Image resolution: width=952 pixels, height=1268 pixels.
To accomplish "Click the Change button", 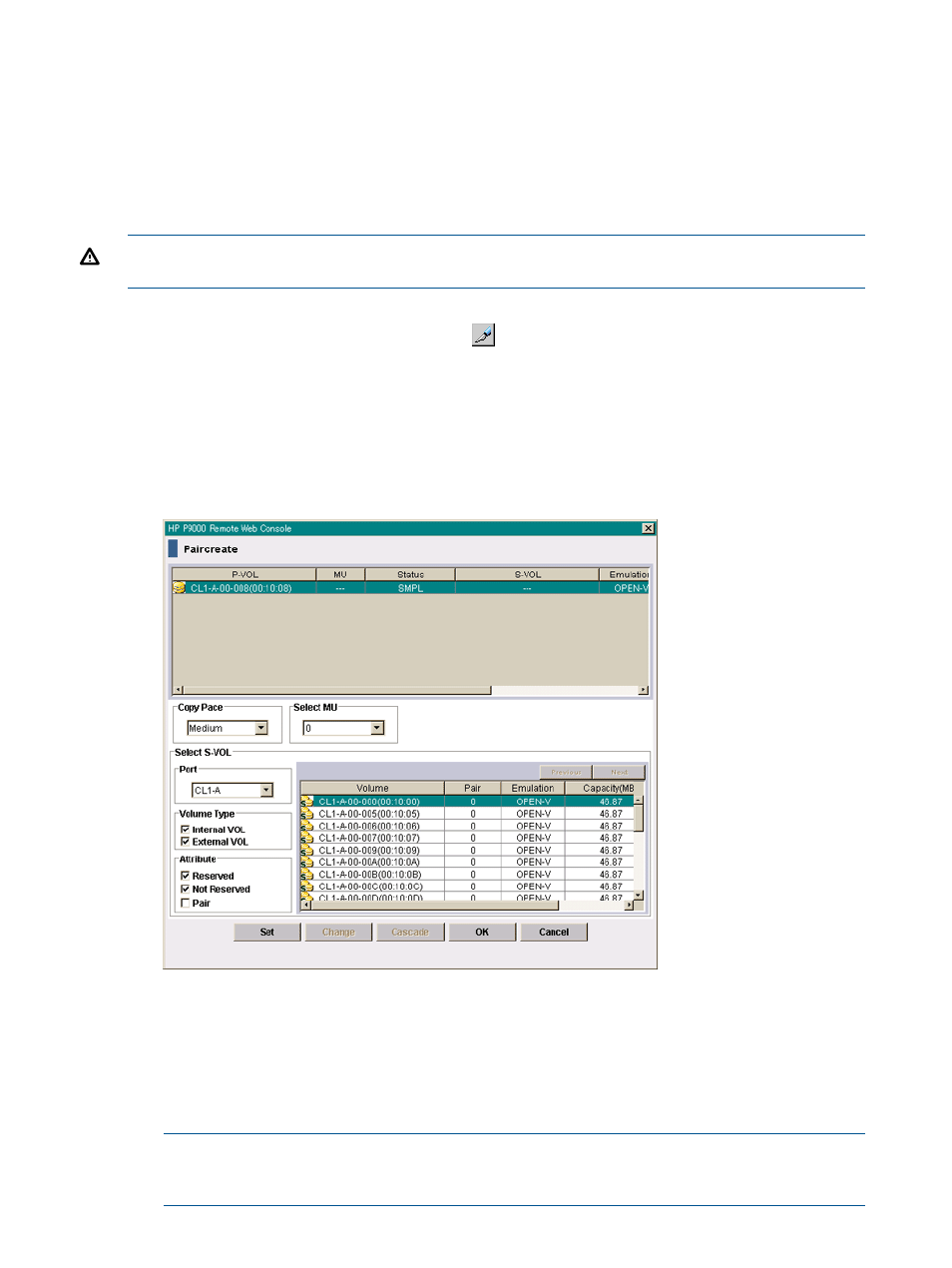I will click(338, 932).
